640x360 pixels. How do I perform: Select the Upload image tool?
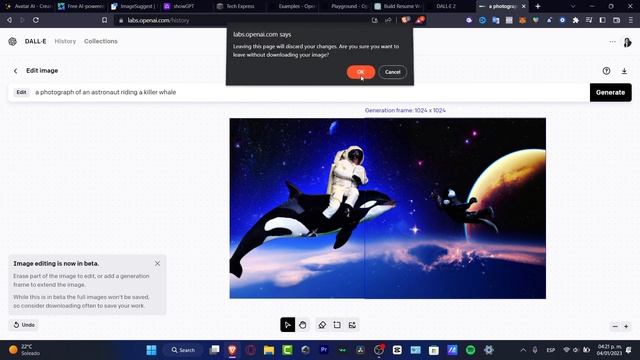tap(352, 325)
